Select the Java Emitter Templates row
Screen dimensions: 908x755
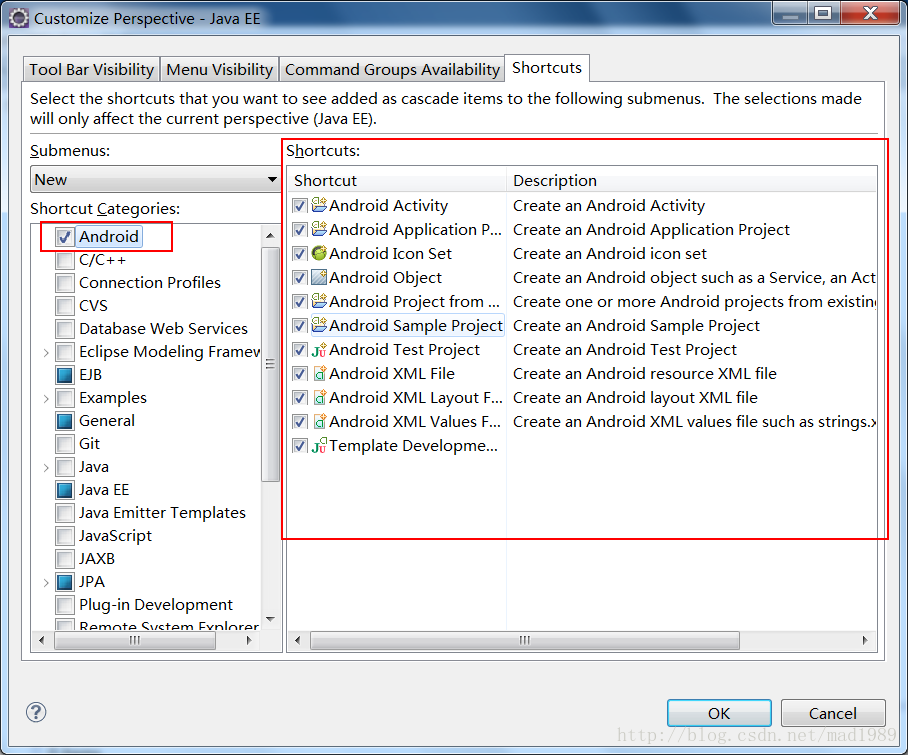click(162, 512)
